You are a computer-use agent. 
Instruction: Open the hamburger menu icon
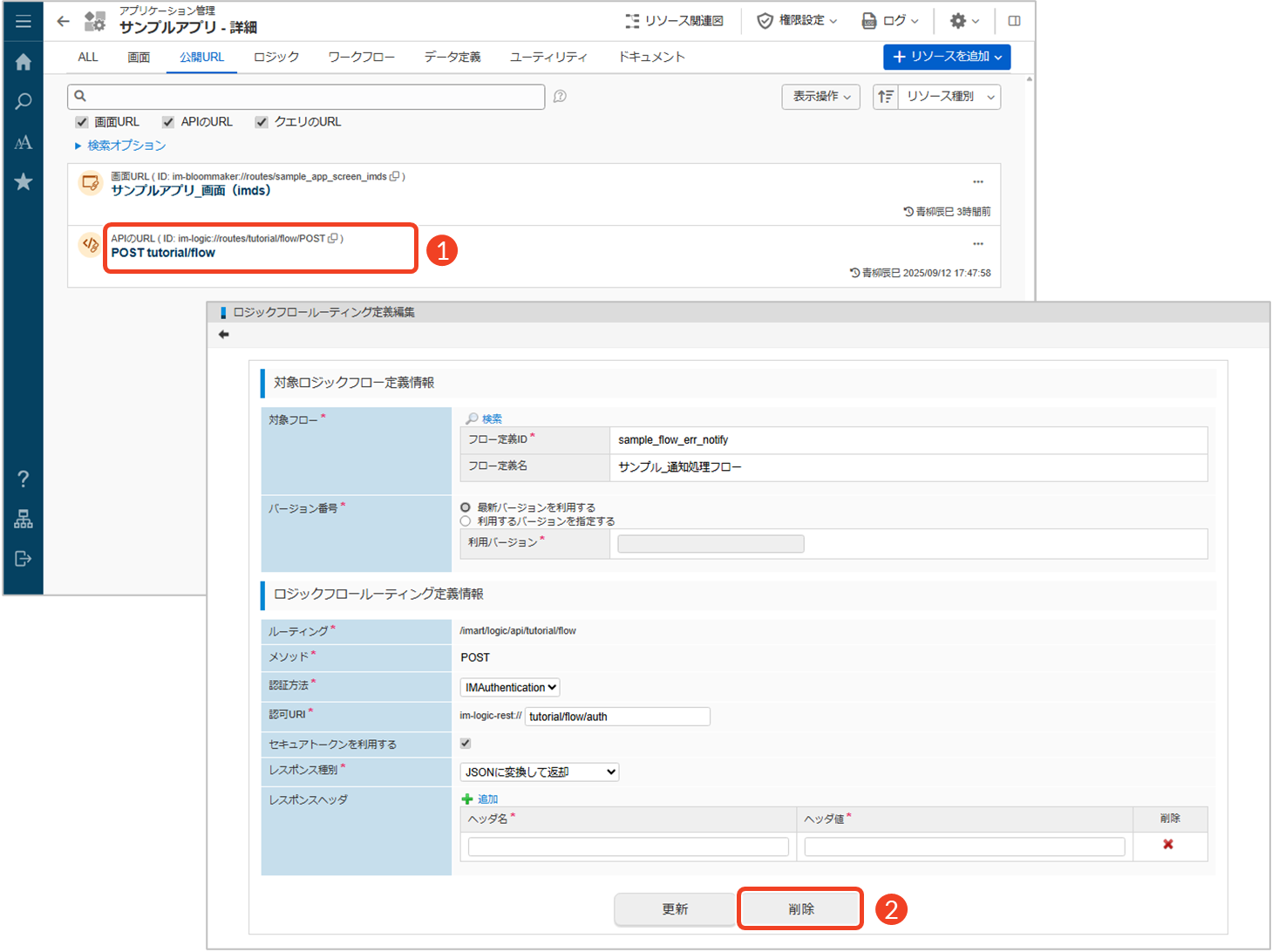(24, 21)
